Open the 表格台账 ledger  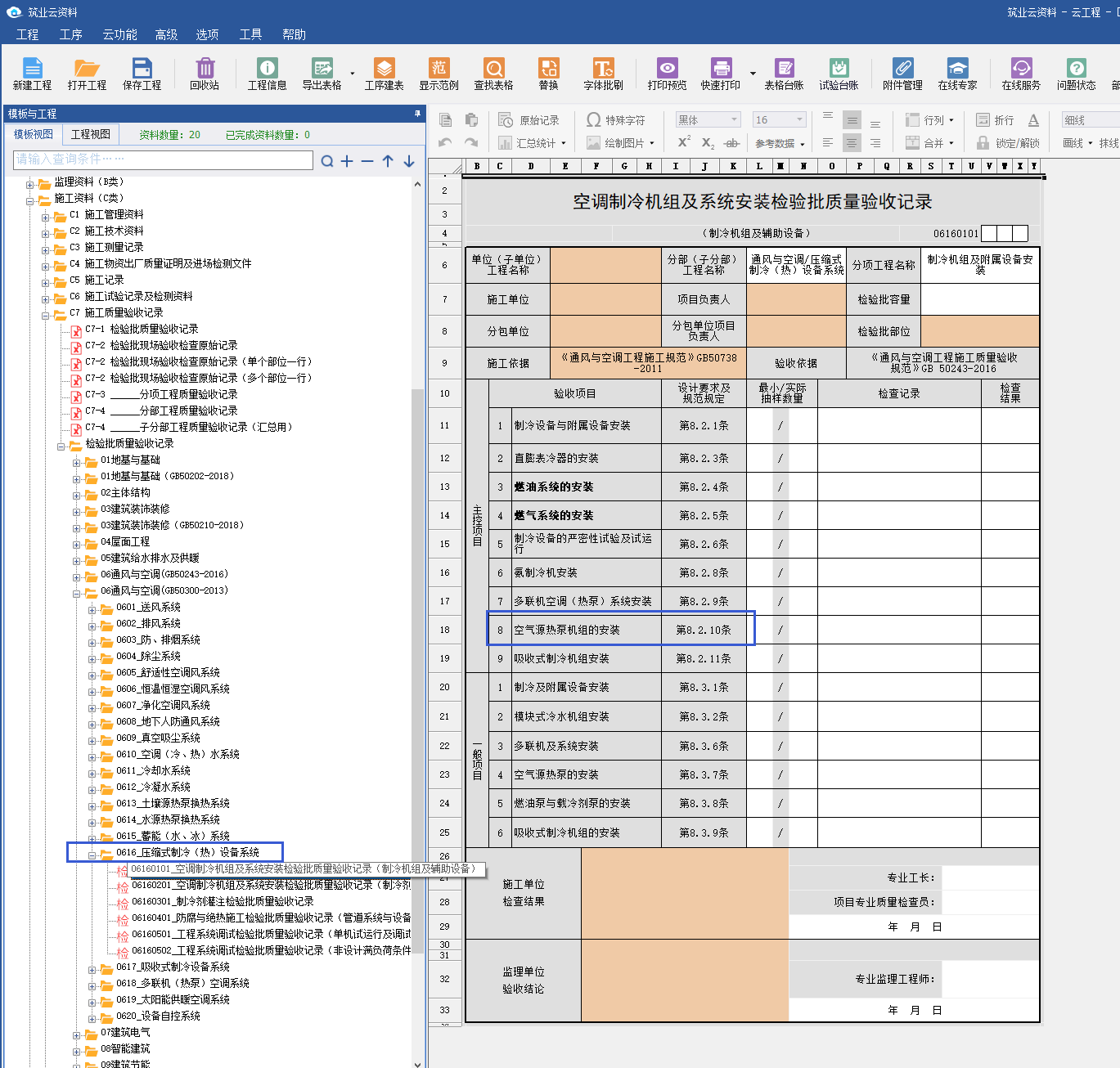[785, 74]
